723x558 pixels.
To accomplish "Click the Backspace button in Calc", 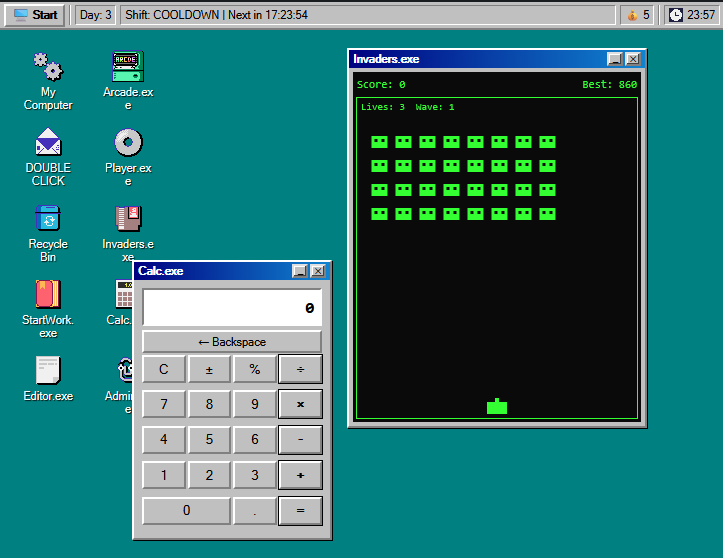I will (232, 342).
